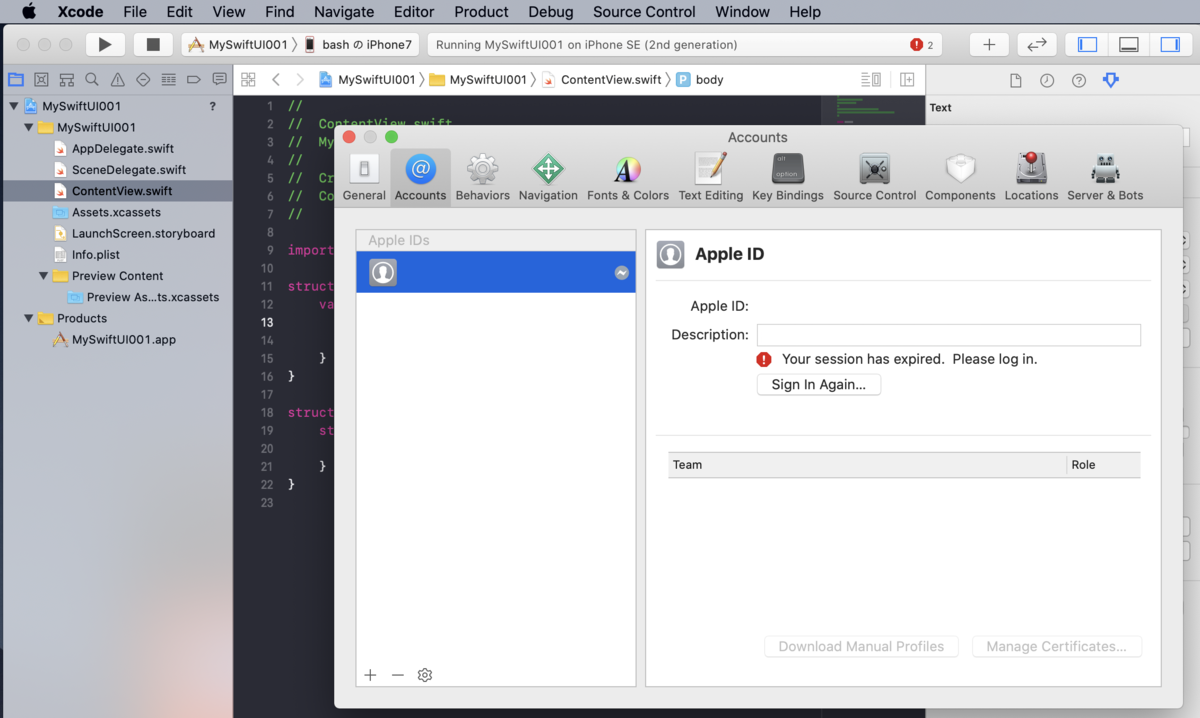Image resolution: width=1200 pixels, height=718 pixels.
Task: Select LaunchScreen.storyboard in navigator
Action: point(143,233)
